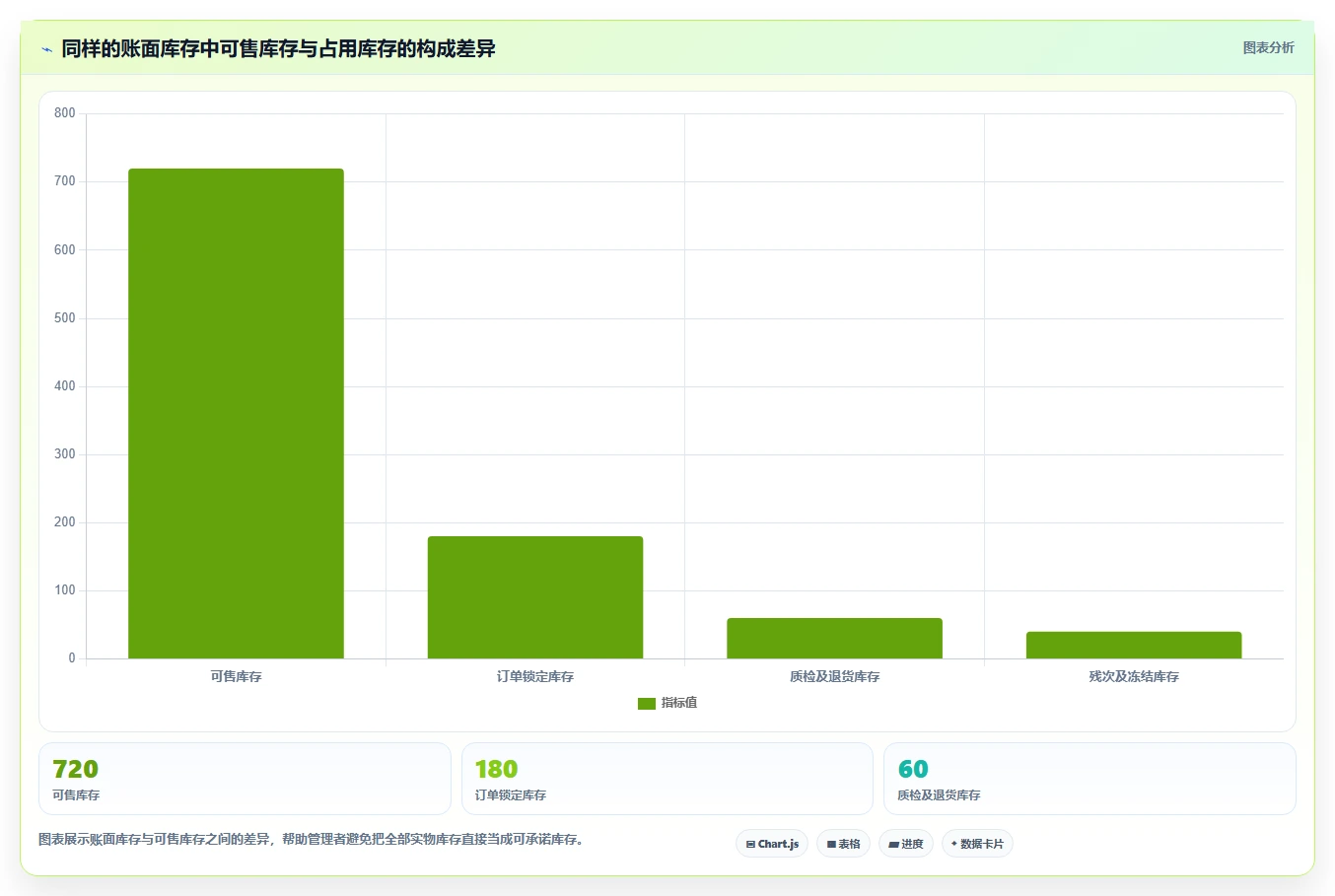The height and width of the screenshot is (896, 1335).
Task: Click the 可售库存 label under the 720 card
Action: pyautogui.click(x=76, y=795)
